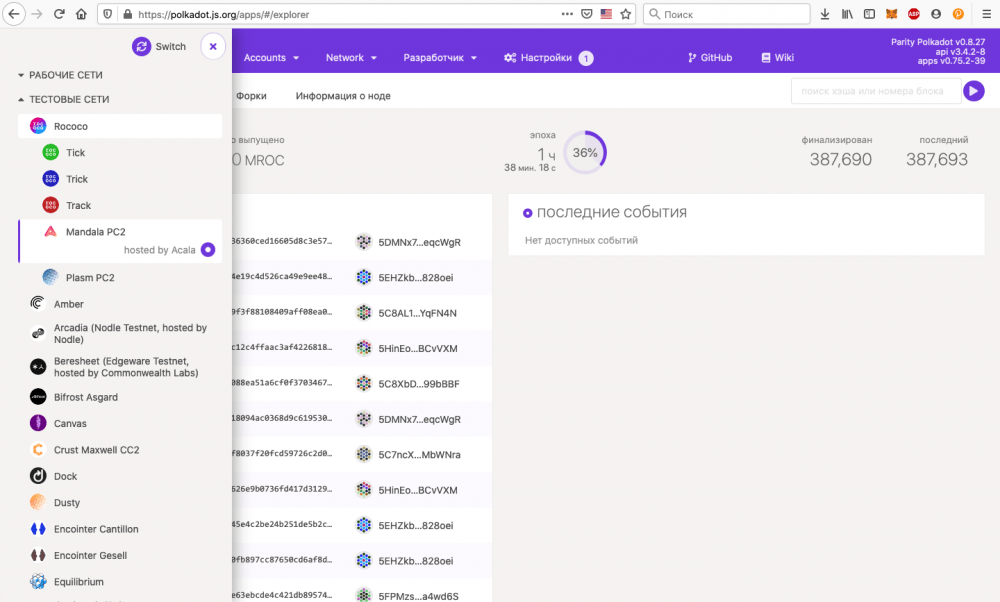
Task: Focus the block hash search field
Action: pyautogui.click(x=876, y=91)
